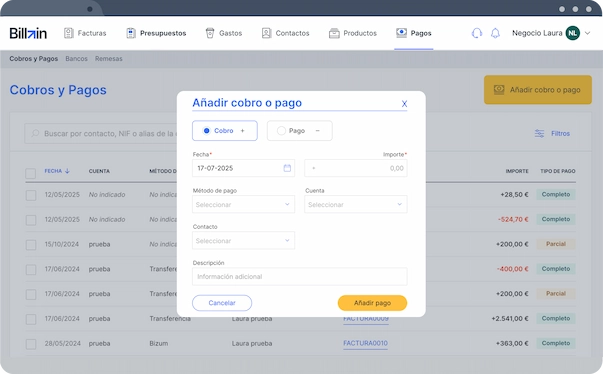Click the NL user avatar
Image resolution: width=603 pixels, height=374 pixels.
573,33
